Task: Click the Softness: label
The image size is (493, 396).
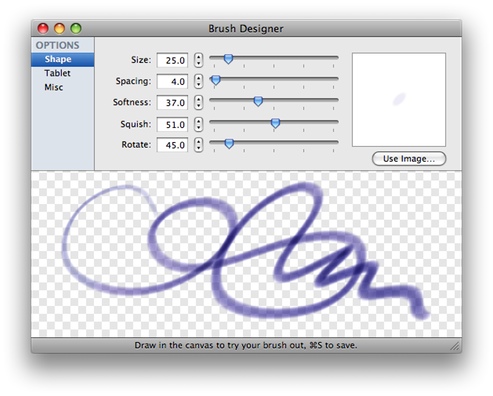Action: point(132,102)
